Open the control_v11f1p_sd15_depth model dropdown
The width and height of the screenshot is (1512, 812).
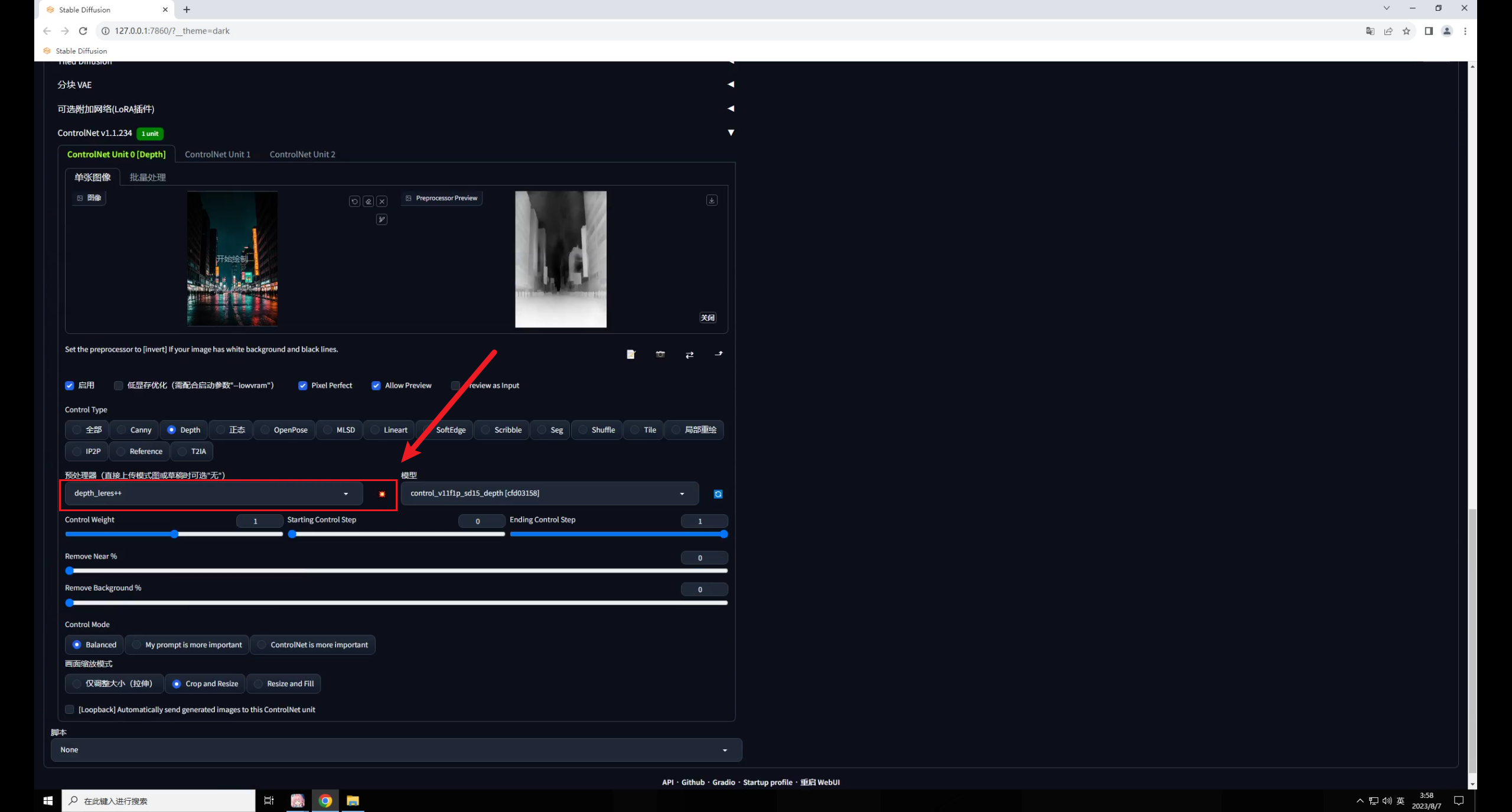(x=549, y=493)
